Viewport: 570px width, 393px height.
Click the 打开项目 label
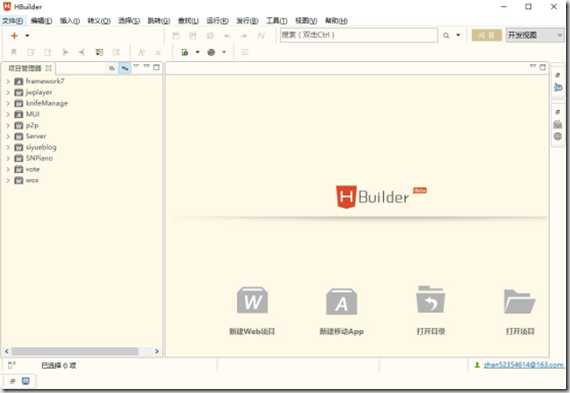(x=520, y=331)
